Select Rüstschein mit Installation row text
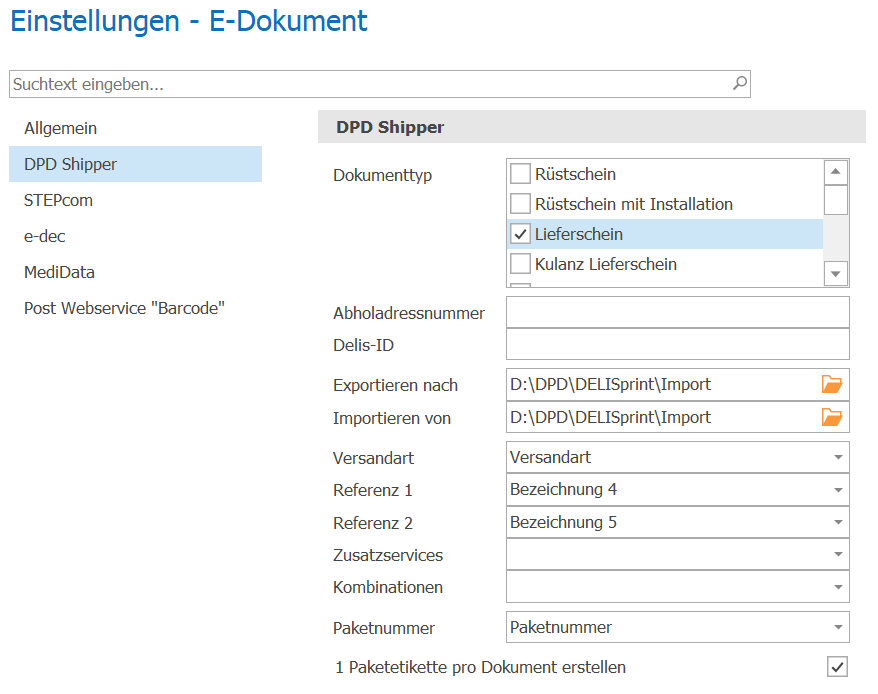 (x=634, y=204)
